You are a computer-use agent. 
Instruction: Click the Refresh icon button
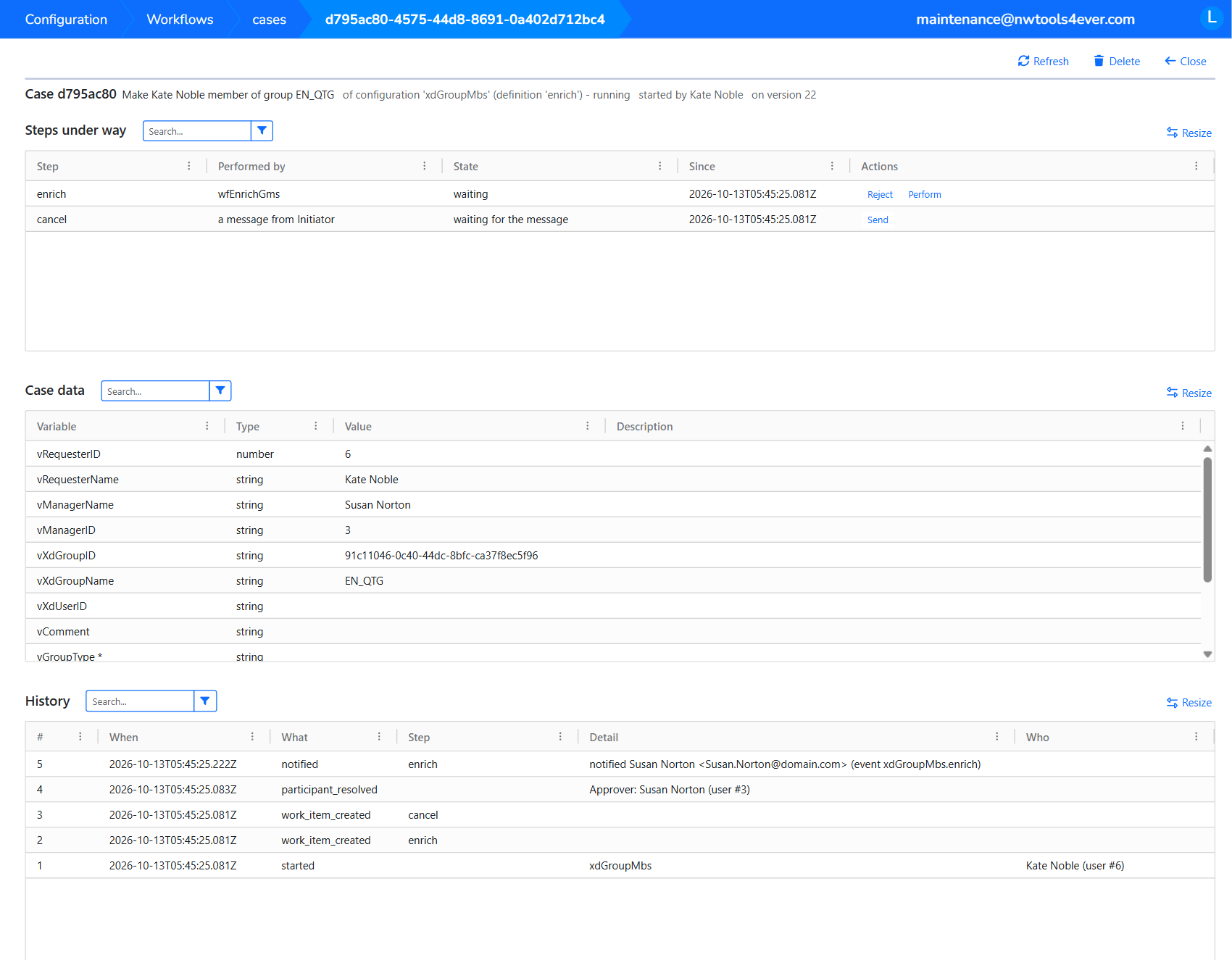click(x=1043, y=62)
